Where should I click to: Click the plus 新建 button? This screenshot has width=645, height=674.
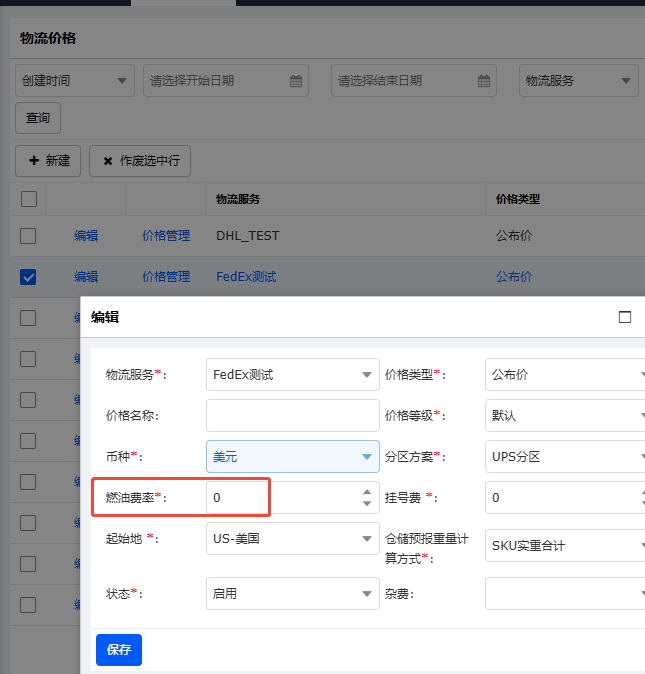click(x=48, y=161)
